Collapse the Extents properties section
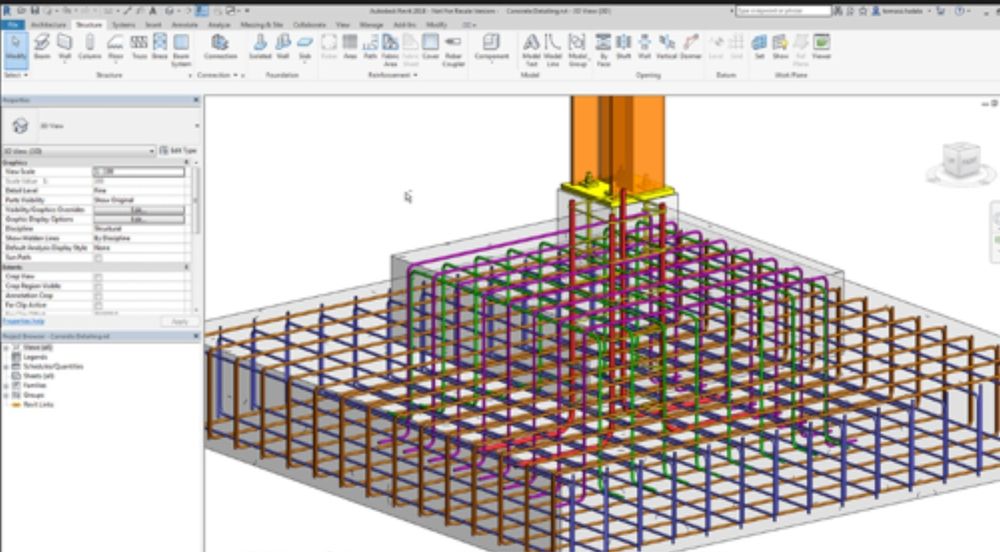The image size is (1000, 552). pos(187,267)
